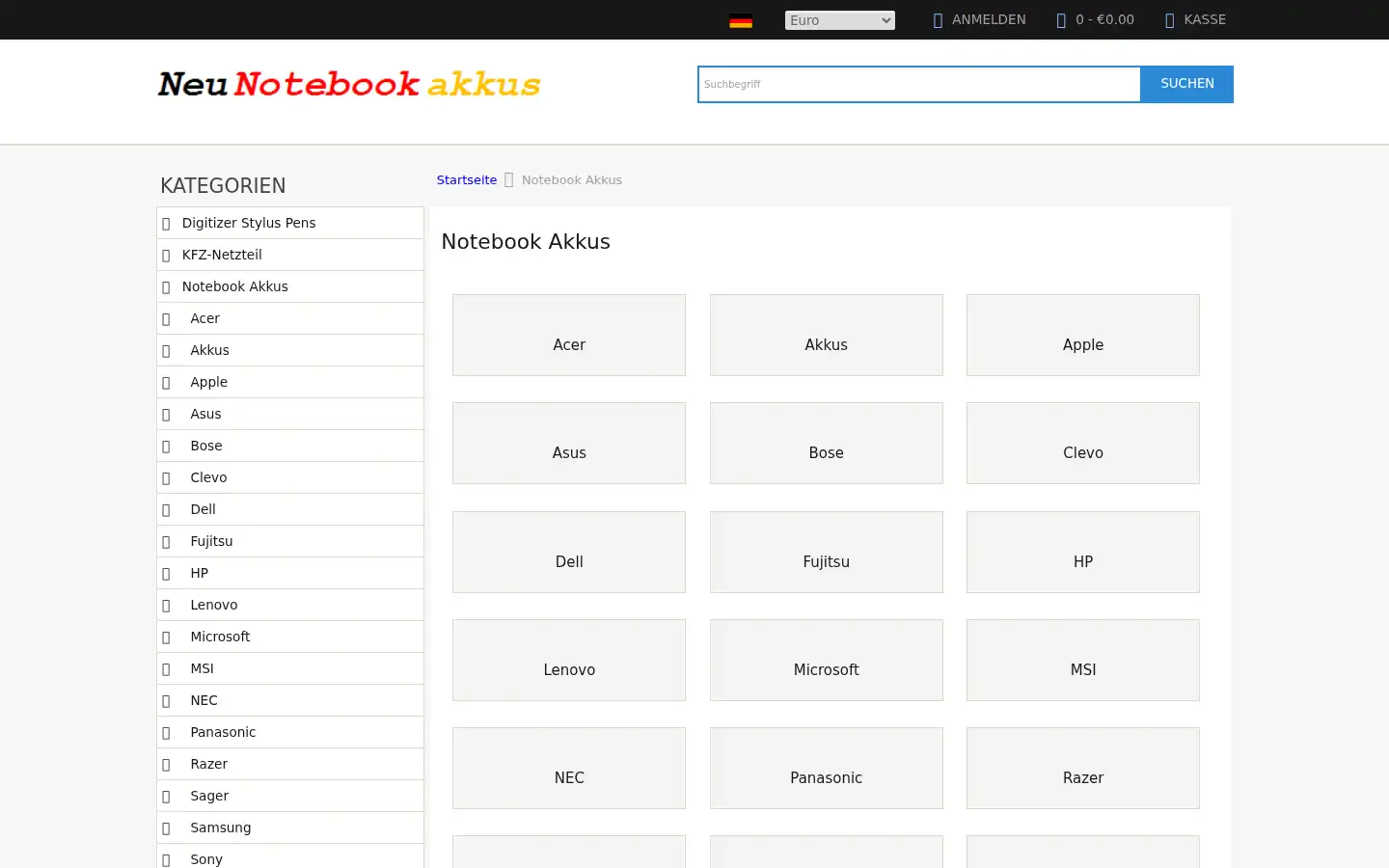Screen dimensions: 1389x868
Task: Select Notebook Akkus in sidebar categories
Action: [x=290, y=286]
